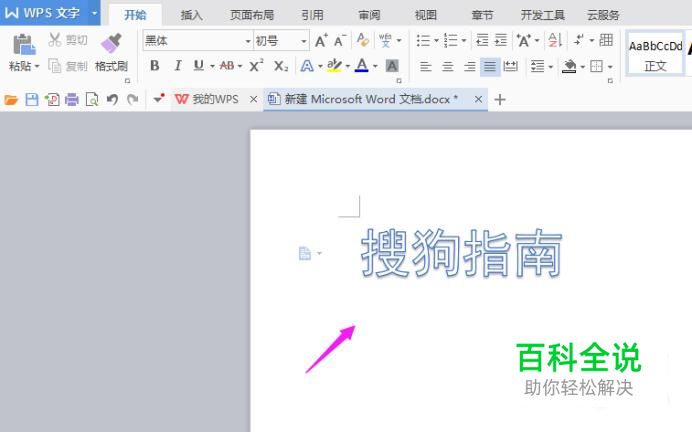Add a new document tab with plus
The width and height of the screenshot is (692, 432).
click(x=500, y=100)
